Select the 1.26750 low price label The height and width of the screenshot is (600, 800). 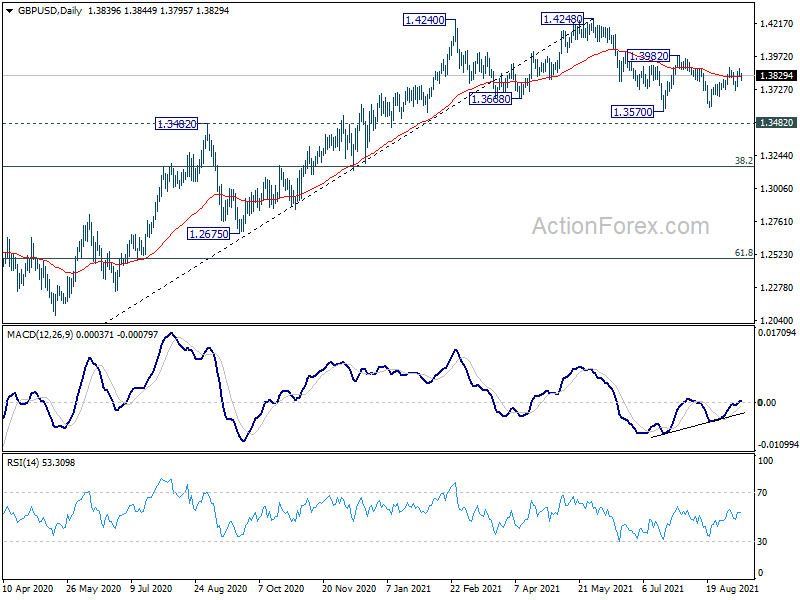click(209, 234)
